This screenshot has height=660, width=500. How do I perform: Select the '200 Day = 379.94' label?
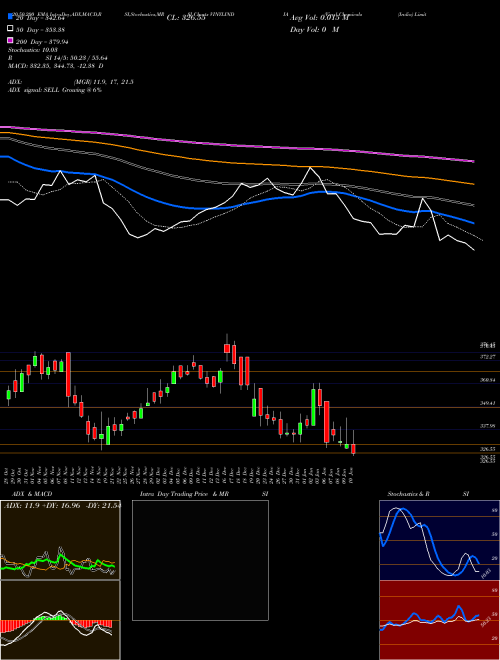tap(42, 42)
